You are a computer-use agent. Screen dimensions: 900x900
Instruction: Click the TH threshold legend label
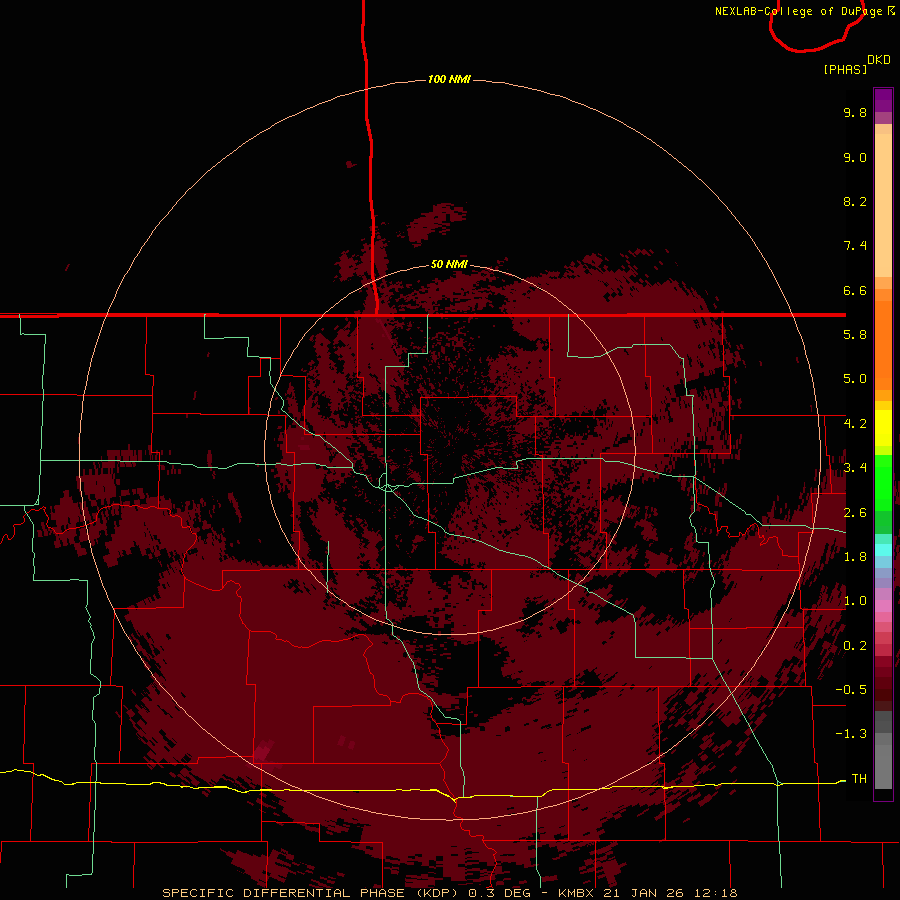click(859, 779)
